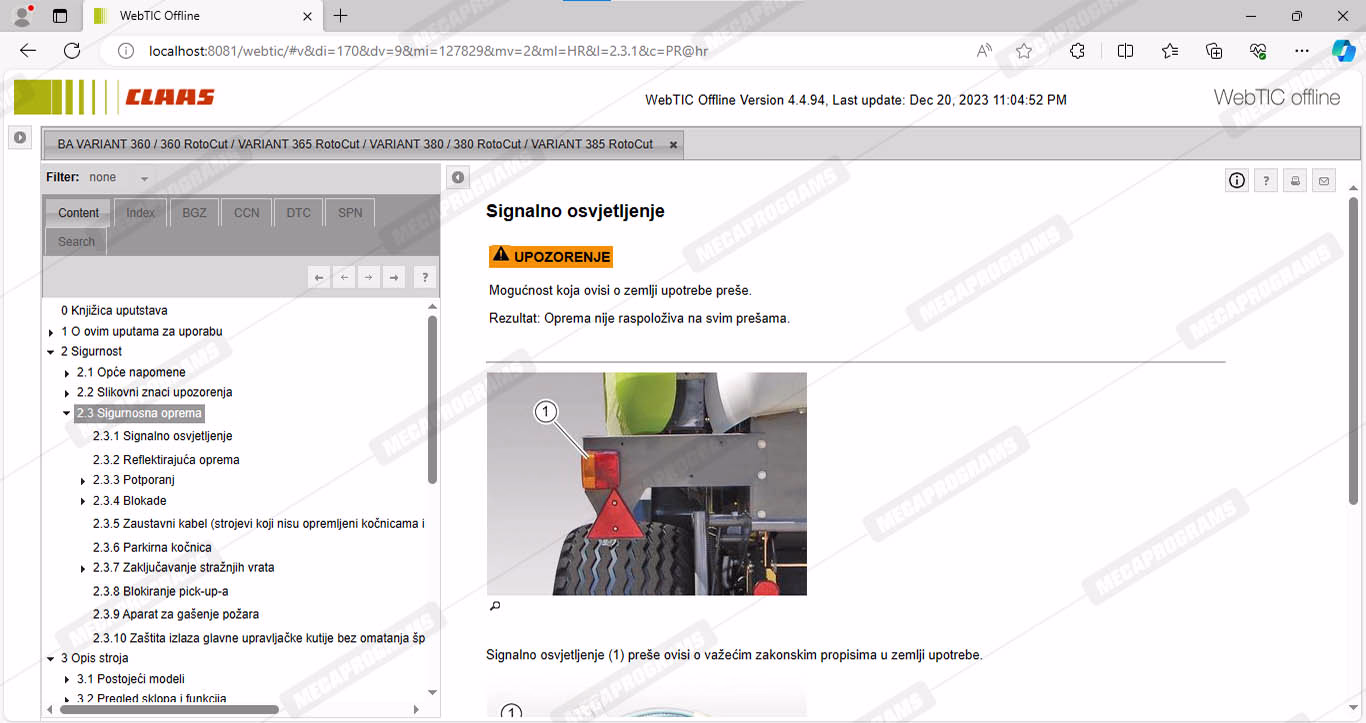
Task: Go to last topic arrow
Action: point(394,277)
